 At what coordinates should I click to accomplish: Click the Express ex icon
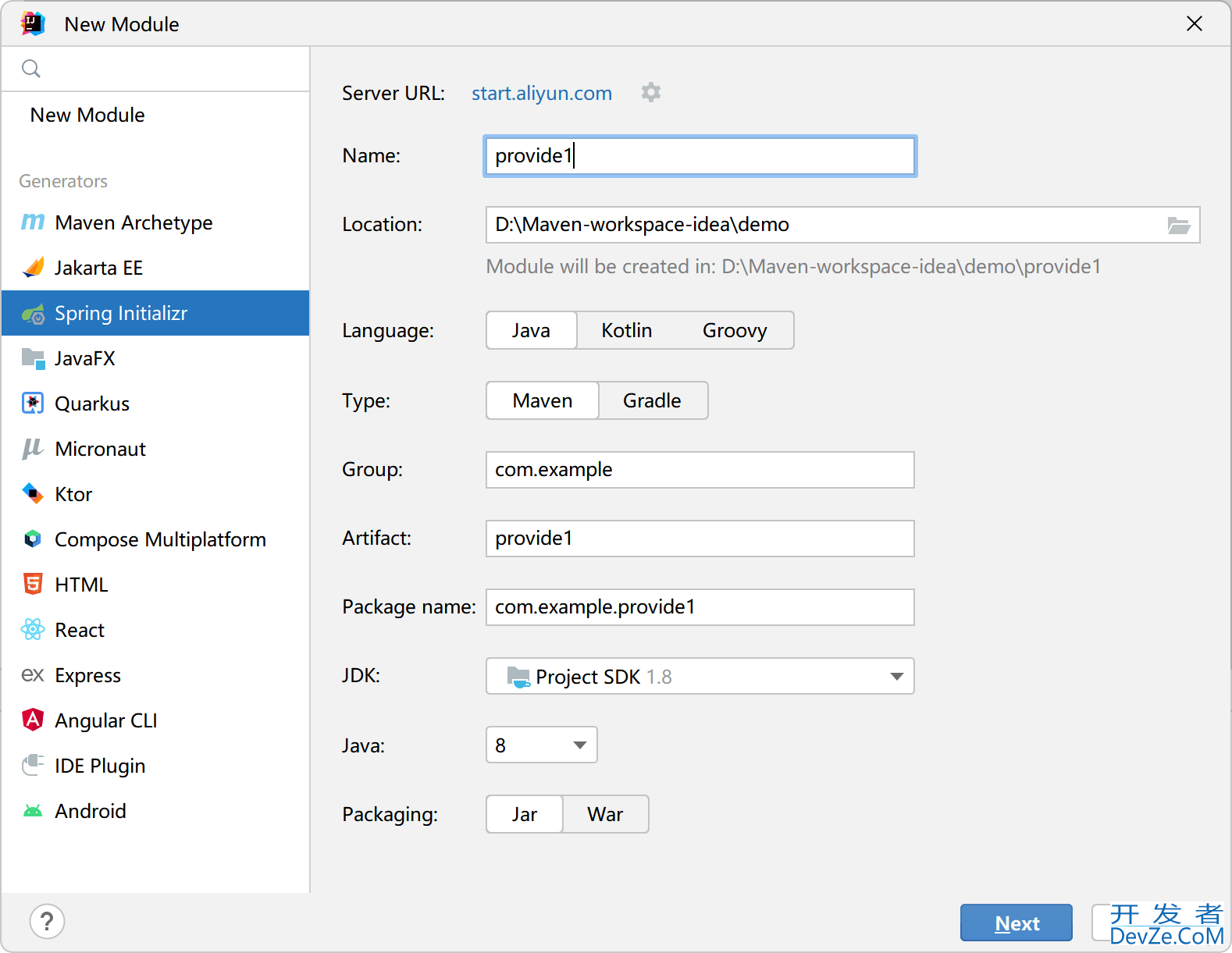click(x=33, y=674)
